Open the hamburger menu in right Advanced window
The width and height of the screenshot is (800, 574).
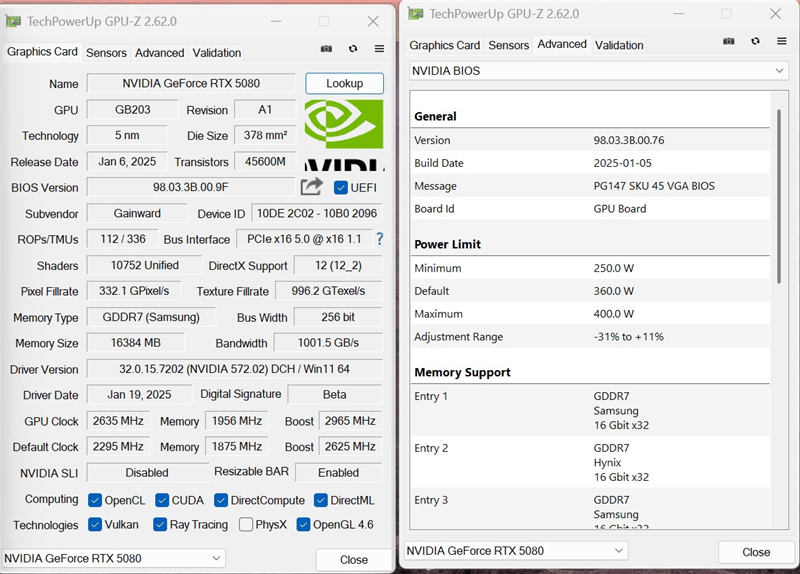coord(782,41)
